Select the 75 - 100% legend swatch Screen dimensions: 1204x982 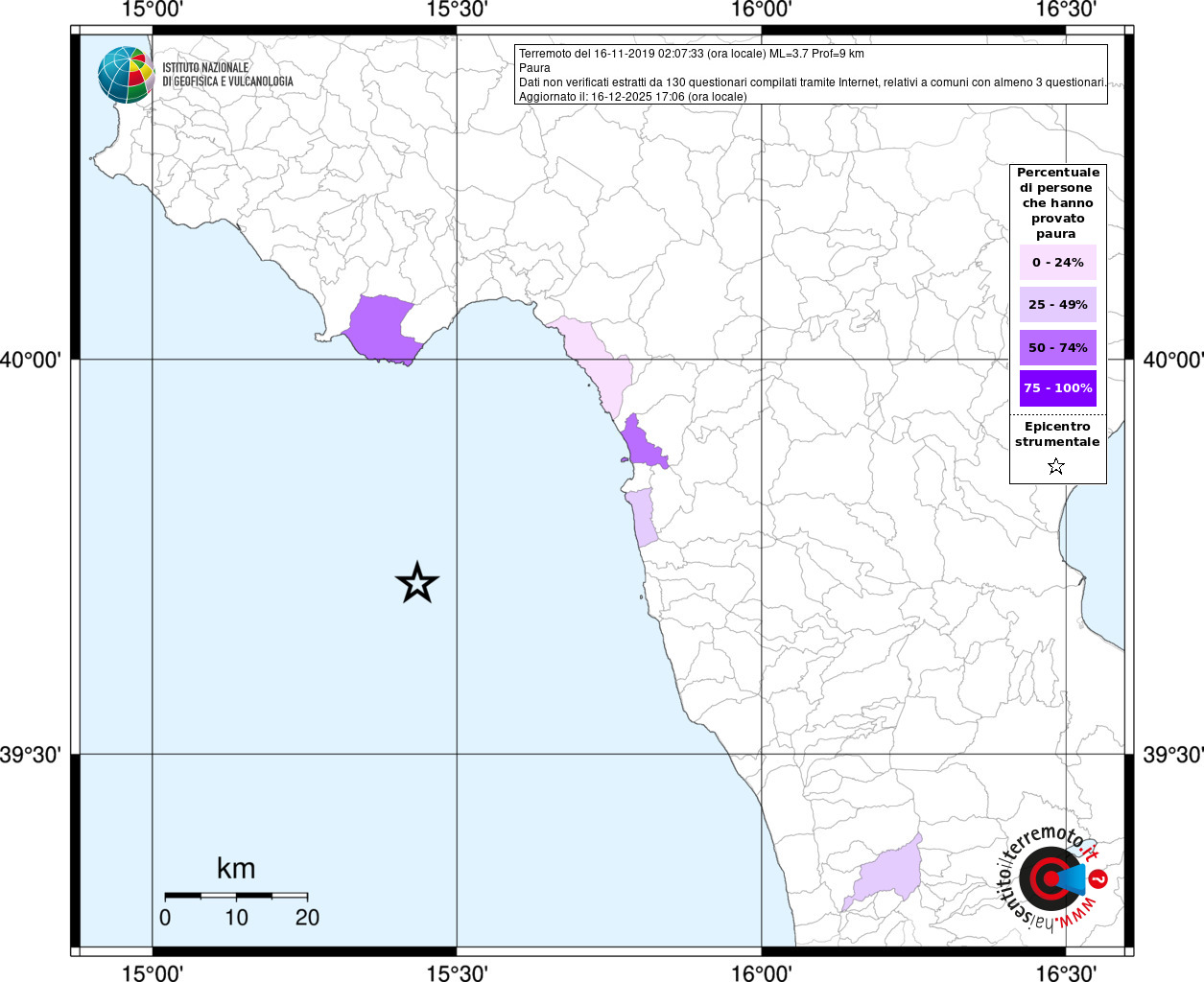click(x=1058, y=388)
